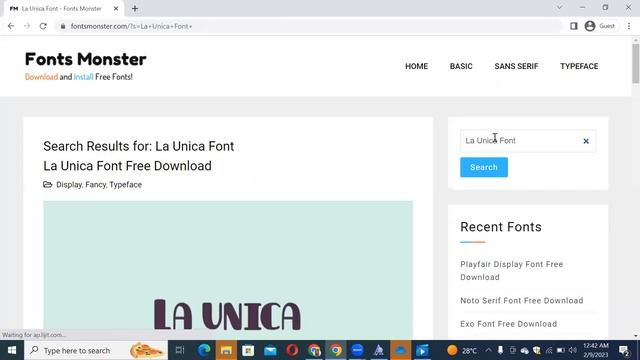Viewport: 640px width, 360px height.
Task: Open Noto Serif Font Free Download
Action: [x=522, y=300]
